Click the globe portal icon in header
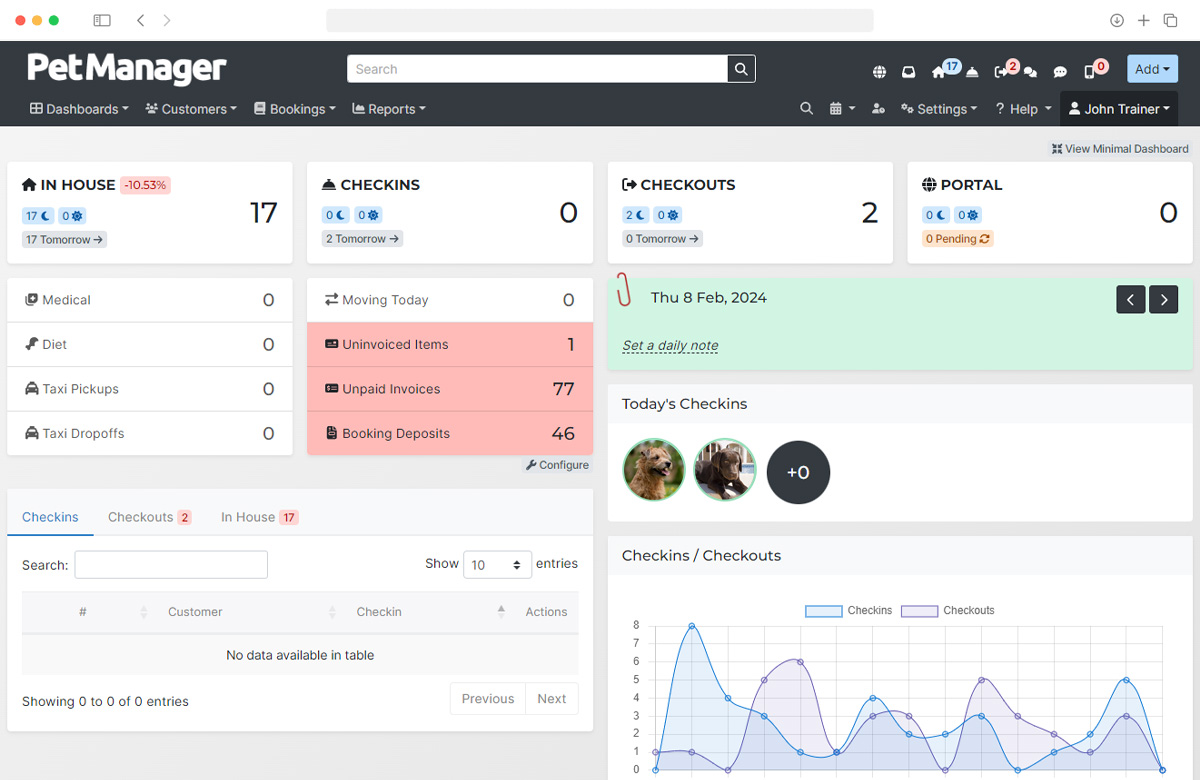Image resolution: width=1200 pixels, height=780 pixels. click(x=879, y=72)
